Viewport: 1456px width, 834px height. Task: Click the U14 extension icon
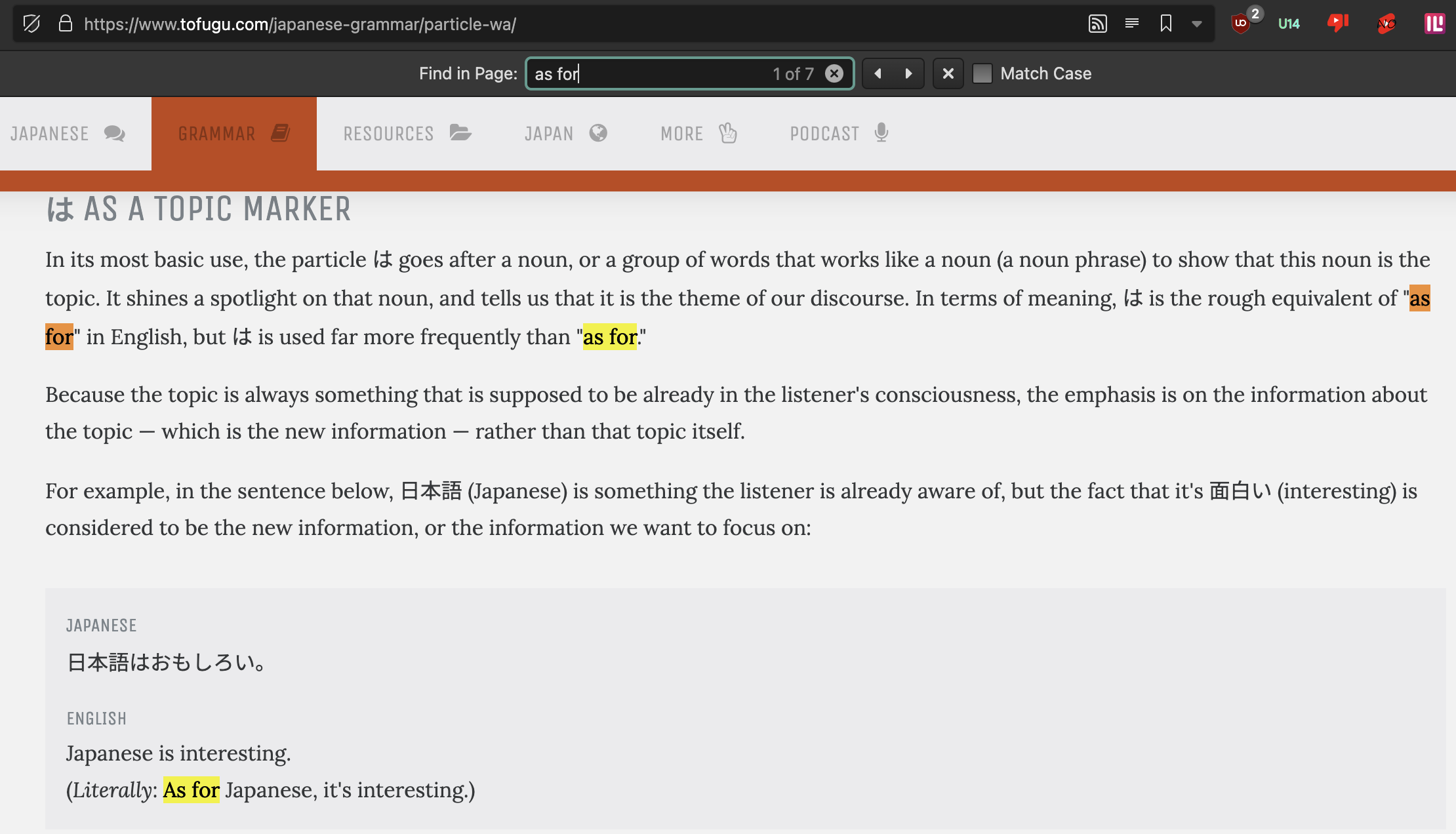(1289, 24)
